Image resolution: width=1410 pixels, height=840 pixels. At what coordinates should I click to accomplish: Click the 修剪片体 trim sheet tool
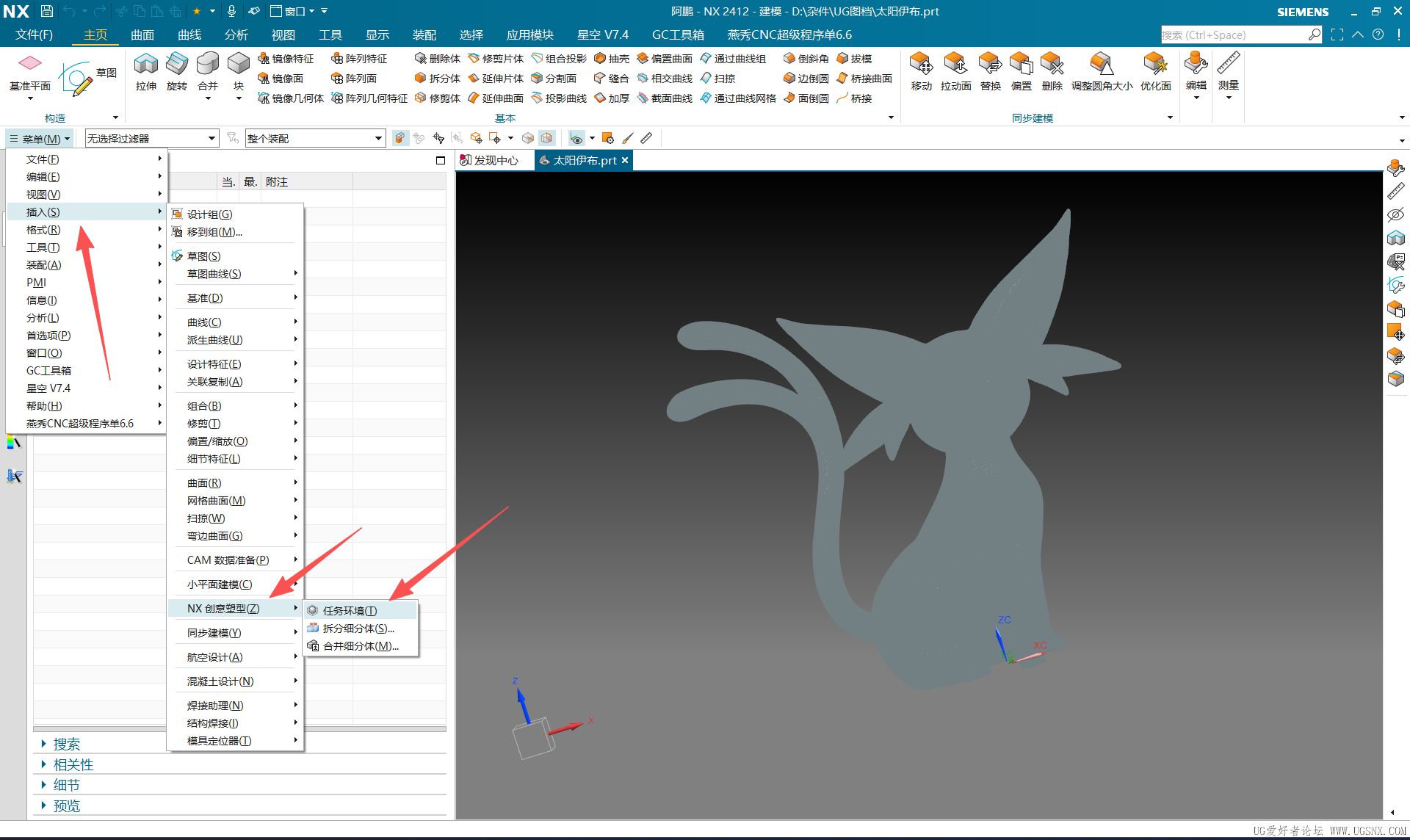point(496,59)
